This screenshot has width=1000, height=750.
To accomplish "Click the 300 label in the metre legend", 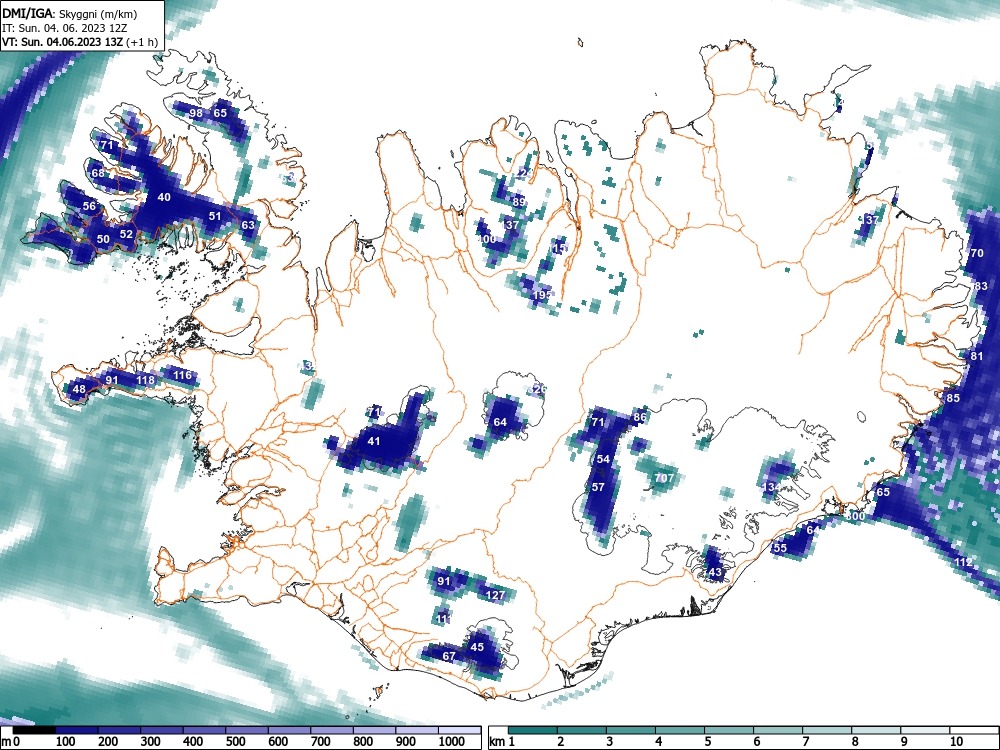I will point(151,742).
